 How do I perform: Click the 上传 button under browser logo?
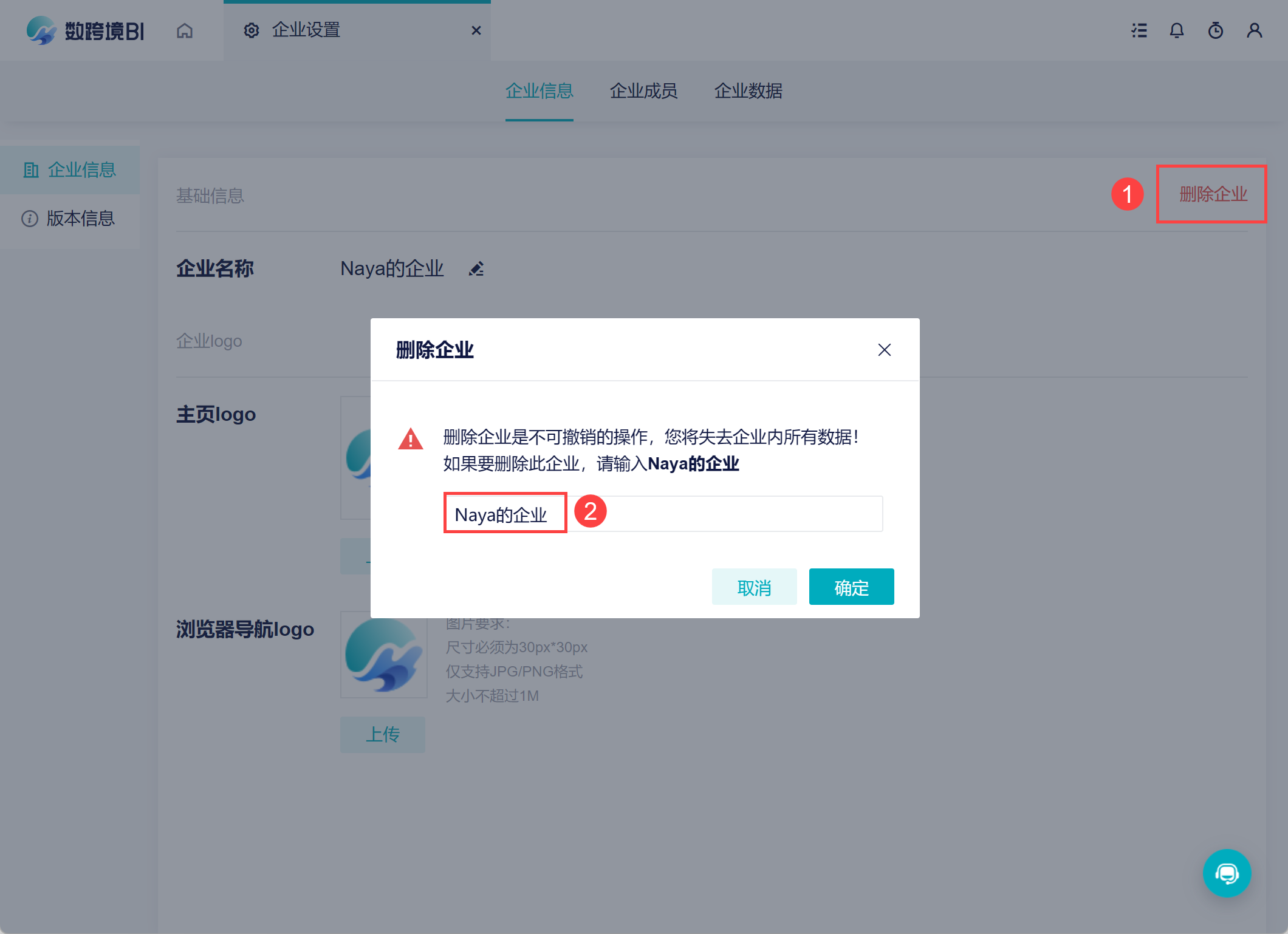(382, 734)
